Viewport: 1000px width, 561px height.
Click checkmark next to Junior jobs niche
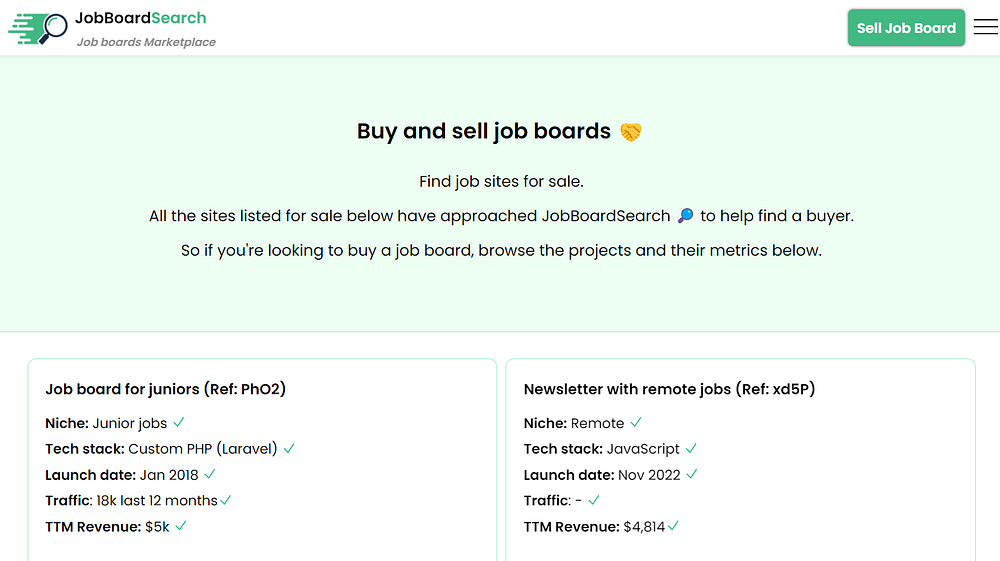click(x=179, y=423)
